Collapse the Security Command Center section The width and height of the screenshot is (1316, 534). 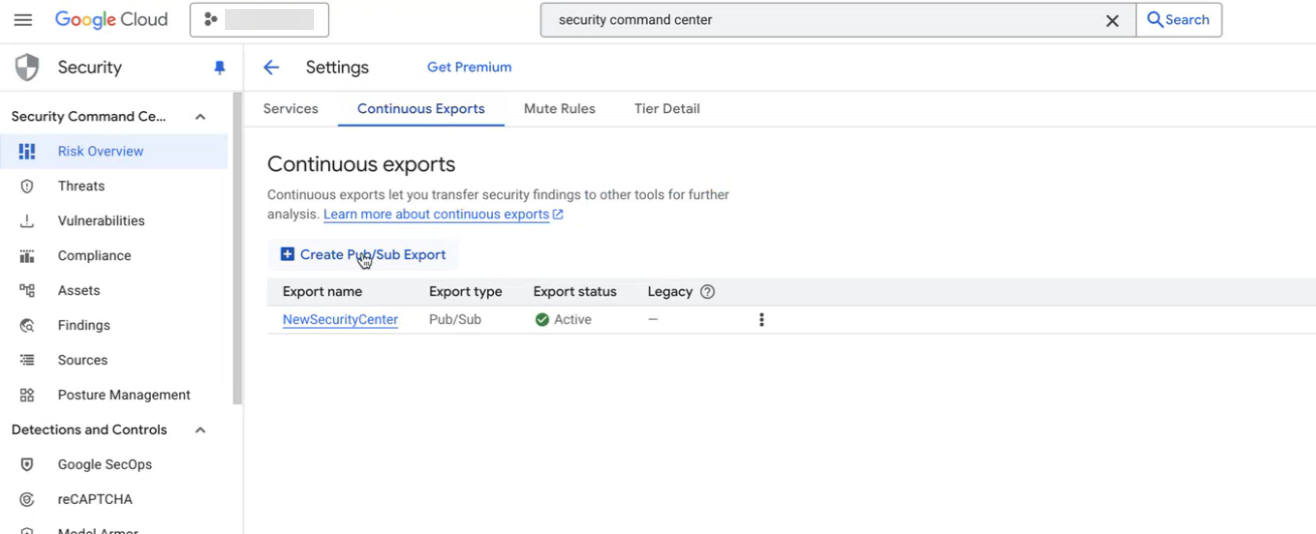pyautogui.click(x=200, y=117)
